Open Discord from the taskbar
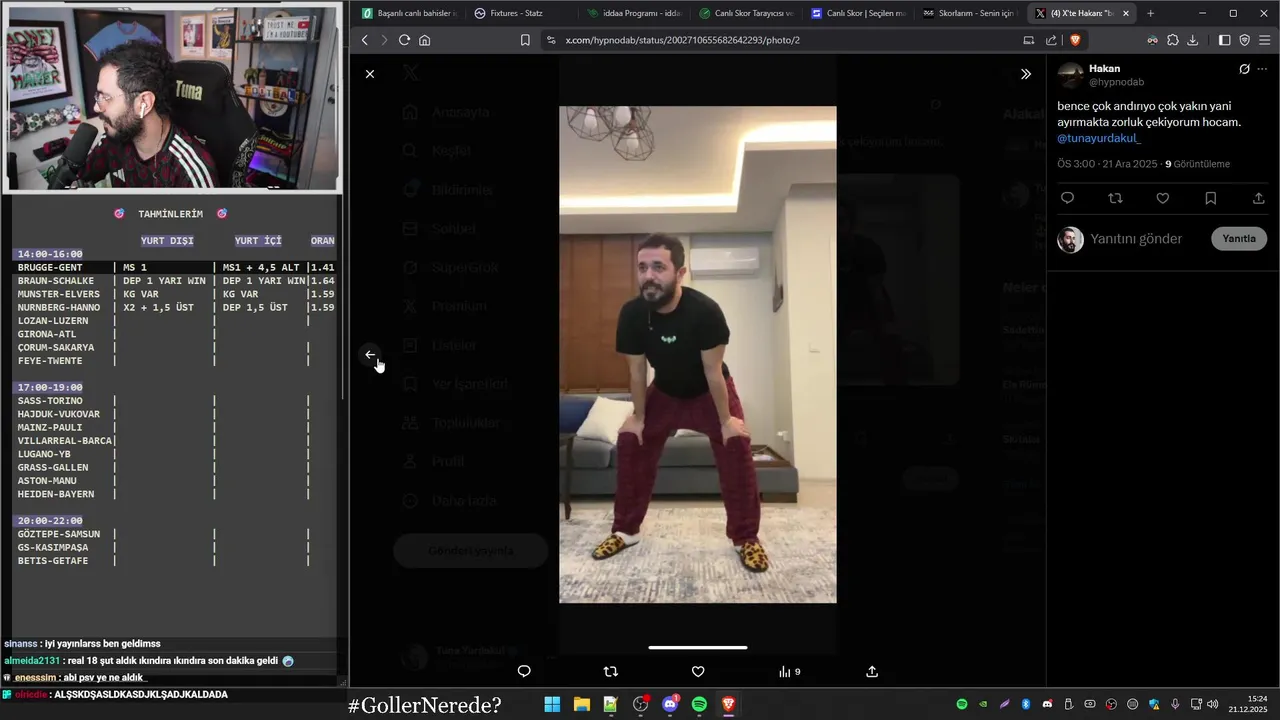1280x720 pixels. (670, 704)
